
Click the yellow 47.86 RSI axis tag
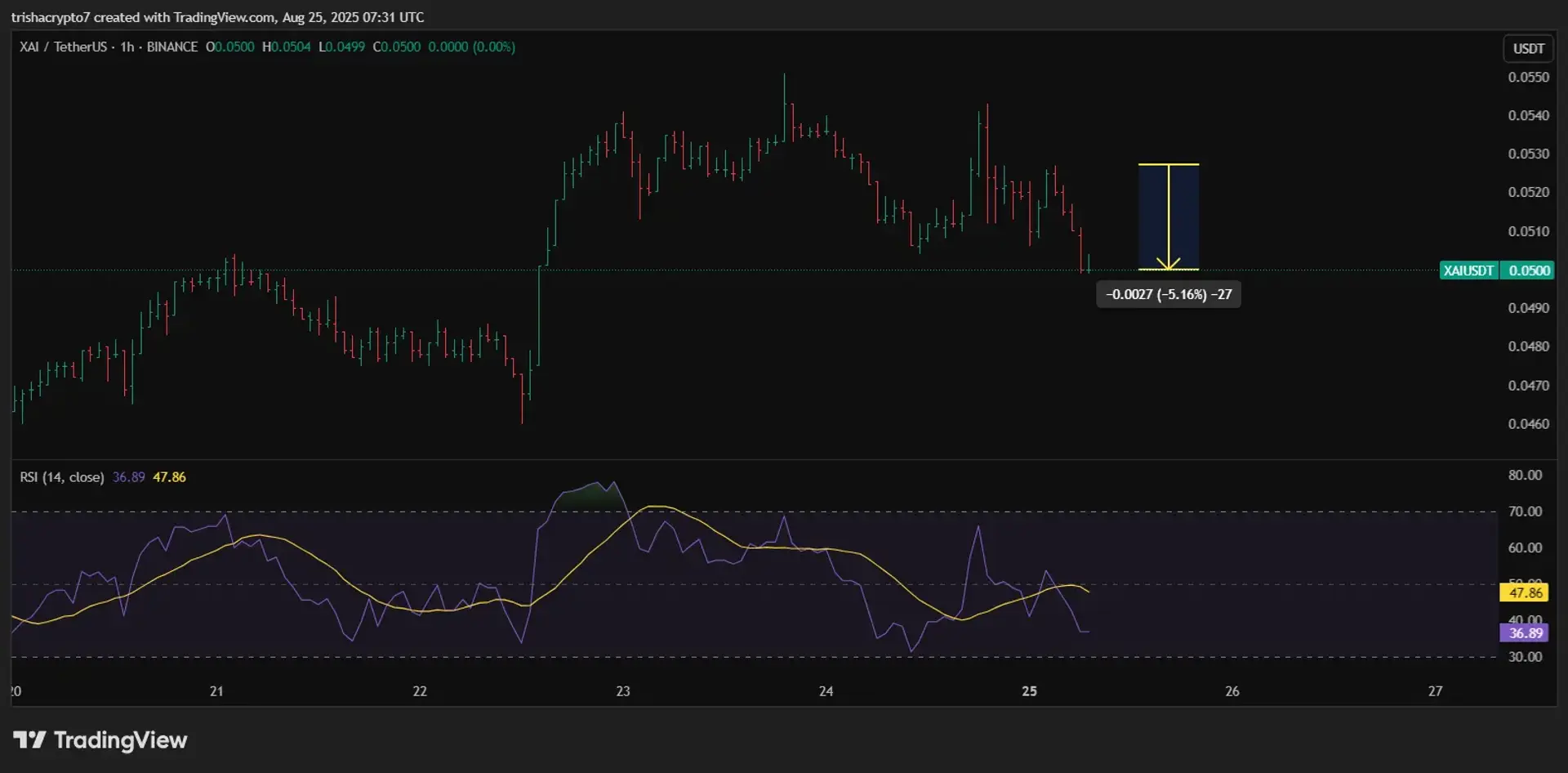(1525, 592)
